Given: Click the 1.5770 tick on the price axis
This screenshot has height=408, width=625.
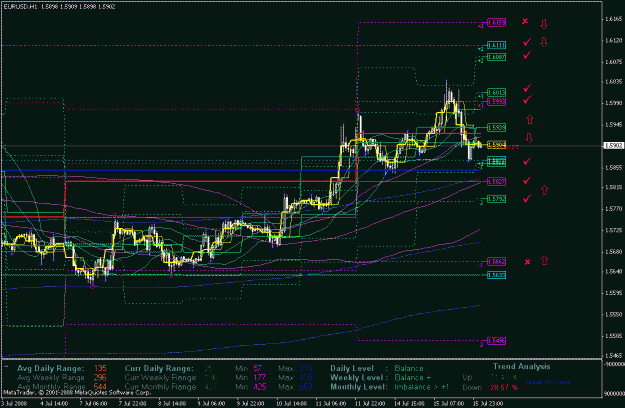Looking at the screenshot, I should [613, 209].
